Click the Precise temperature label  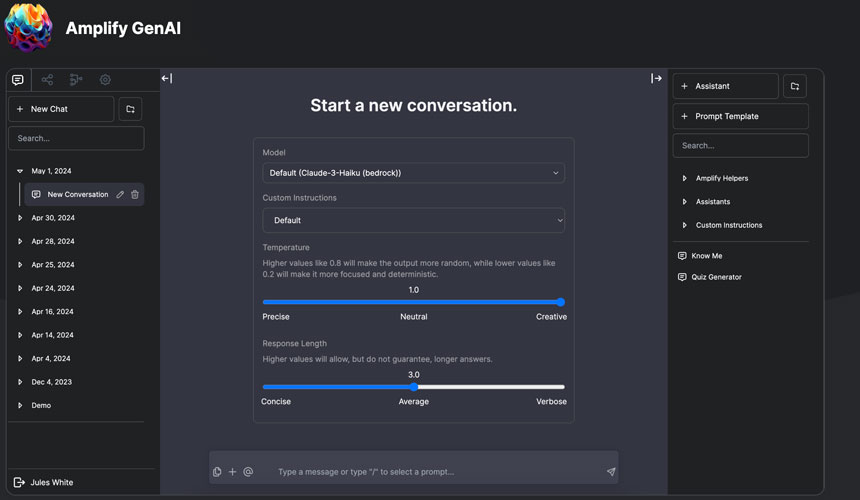click(276, 317)
